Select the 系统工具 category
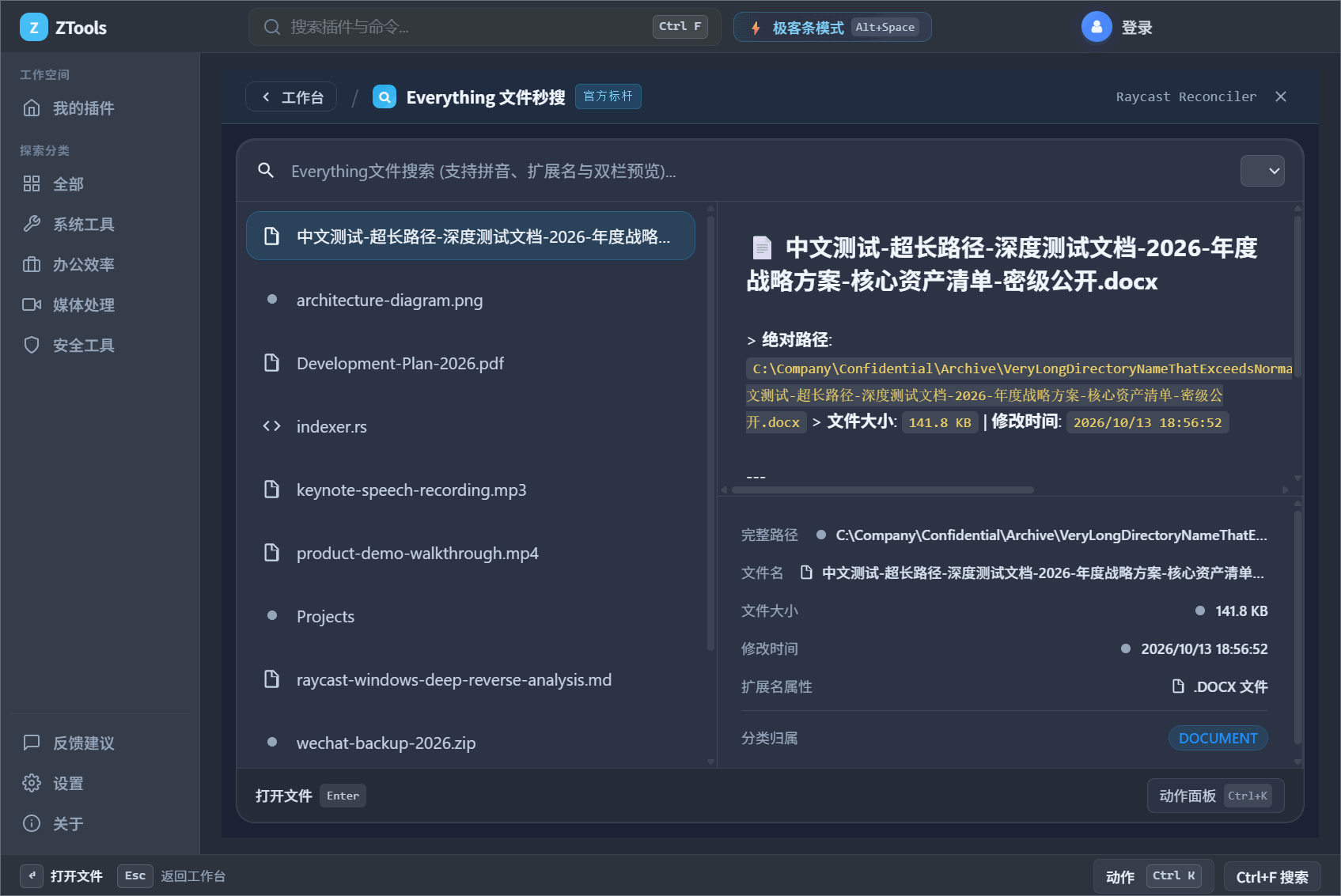Screen dimensions: 1341x896 coord(100,225)
